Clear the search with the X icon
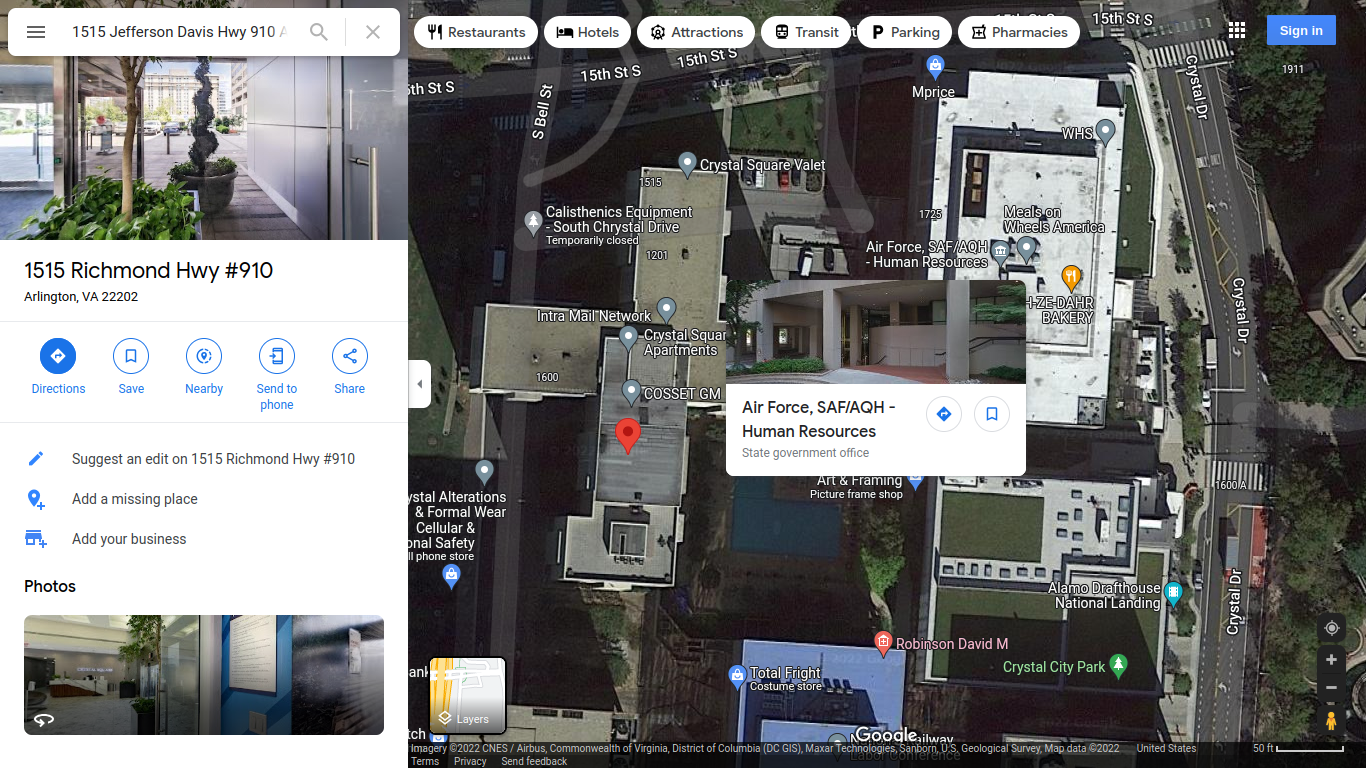Image resolution: width=1366 pixels, height=768 pixels. 373,32
